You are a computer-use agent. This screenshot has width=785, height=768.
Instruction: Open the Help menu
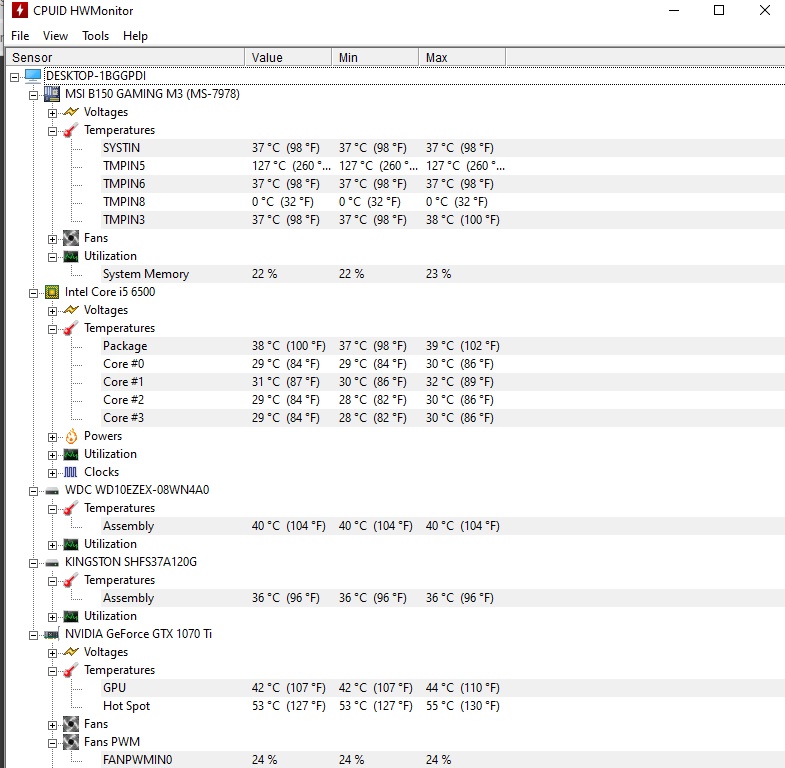[135, 36]
